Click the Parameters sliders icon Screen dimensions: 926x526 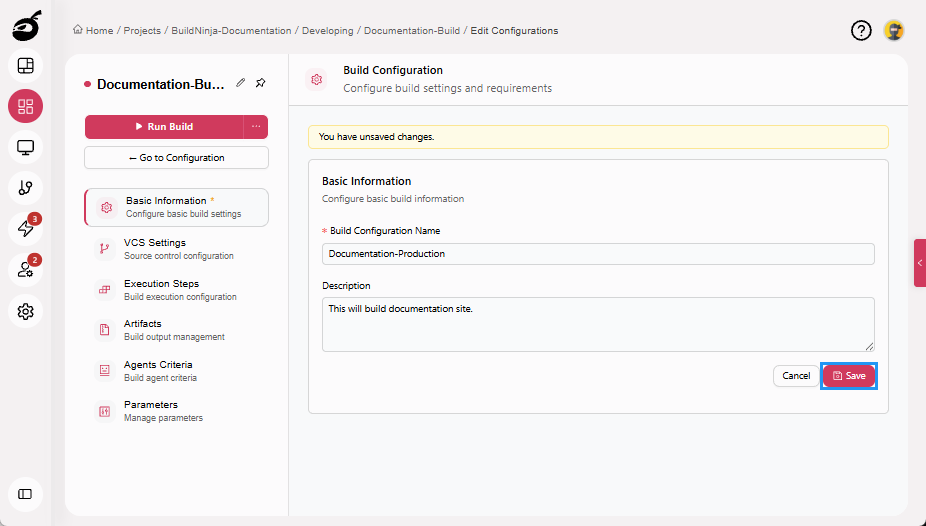(105, 411)
